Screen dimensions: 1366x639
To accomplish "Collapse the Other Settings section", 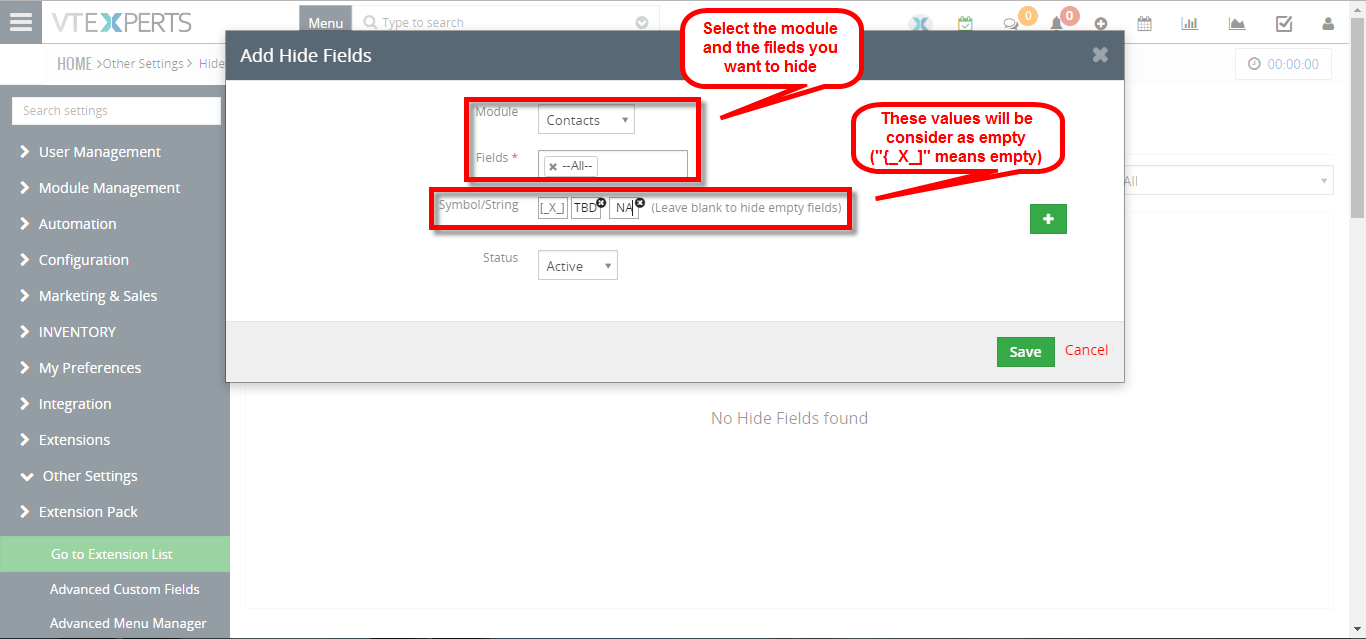I will coord(89,476).
